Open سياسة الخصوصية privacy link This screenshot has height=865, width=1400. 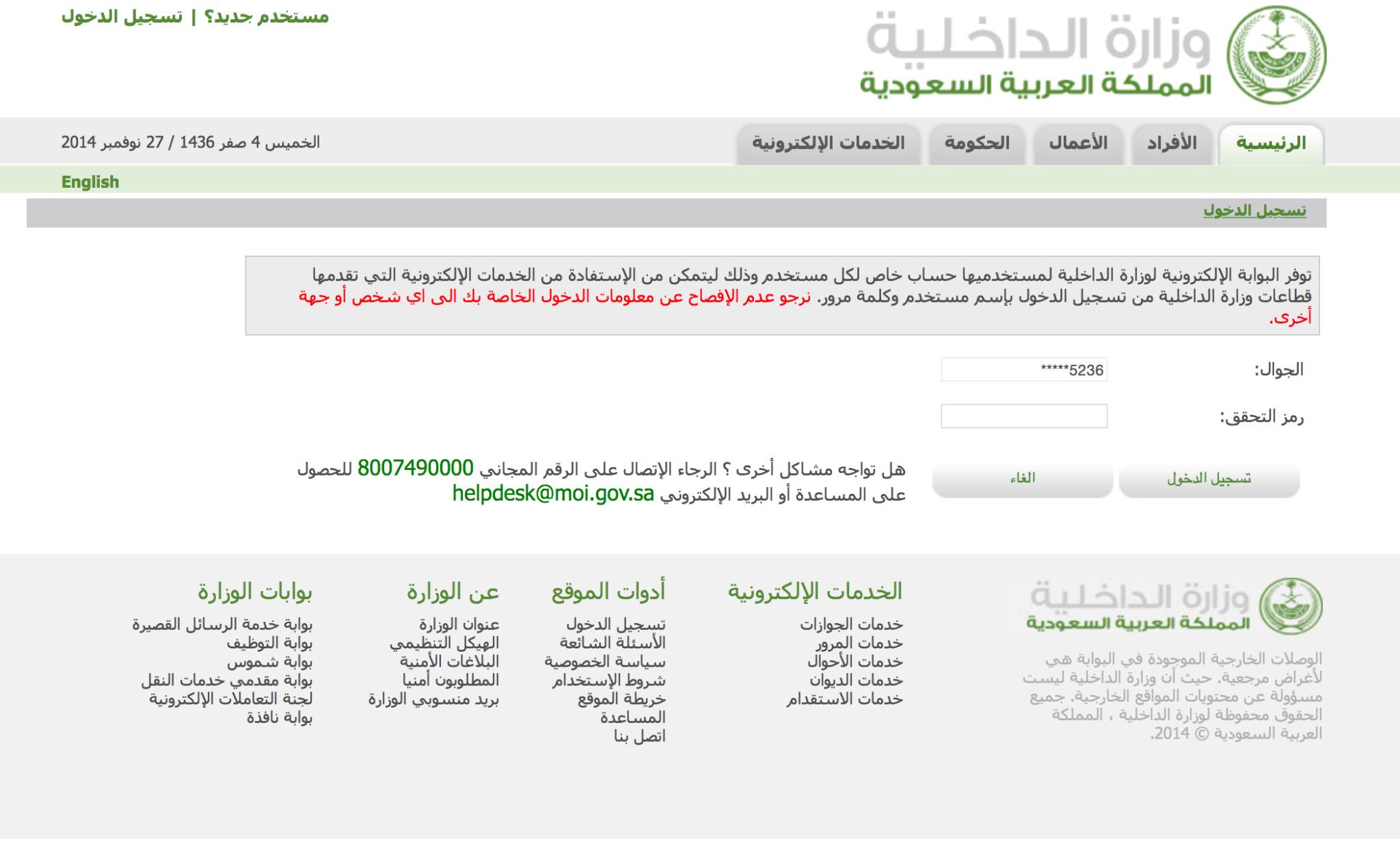point(605,661)
